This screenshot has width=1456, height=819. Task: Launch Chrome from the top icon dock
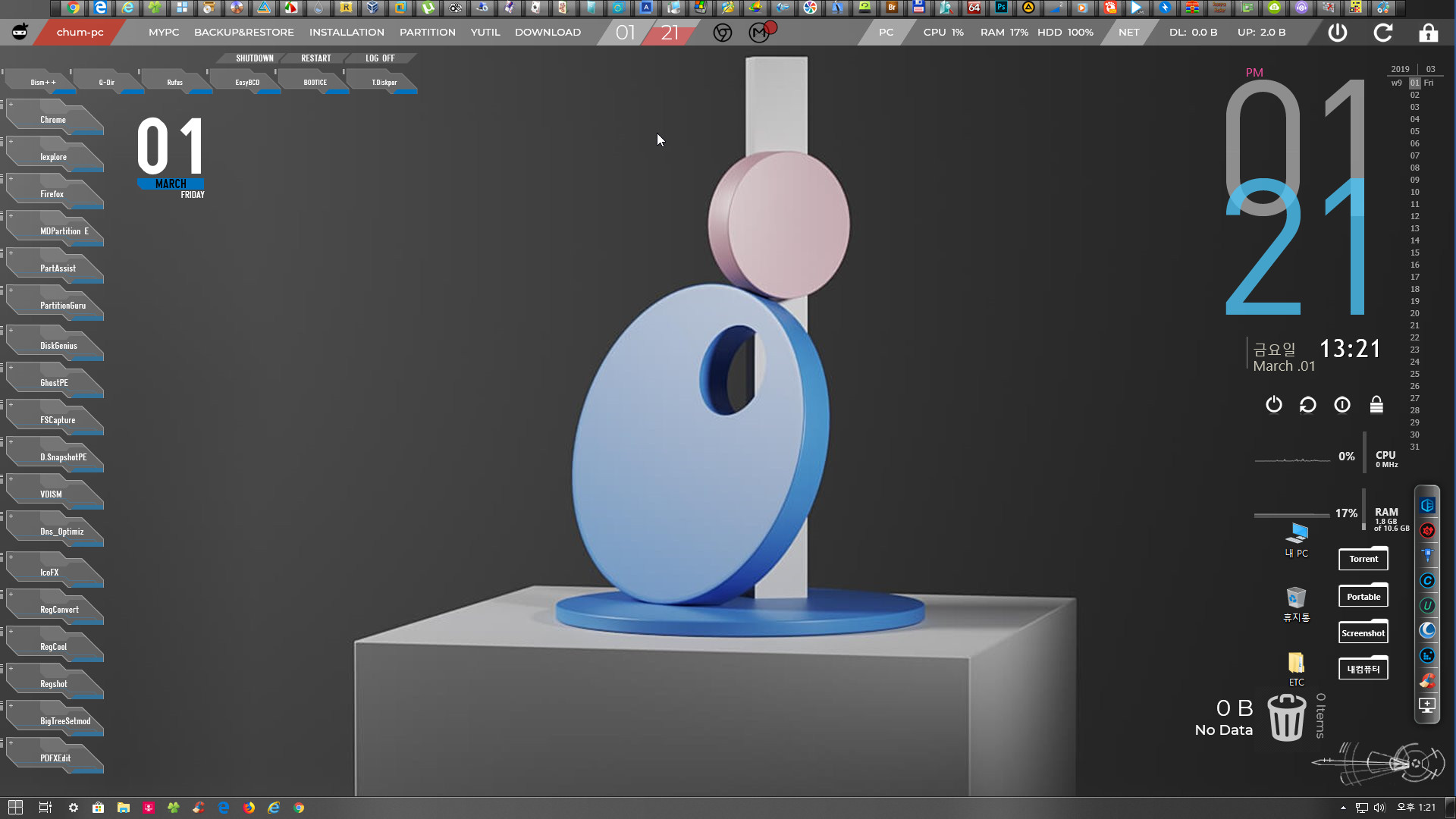73,8
